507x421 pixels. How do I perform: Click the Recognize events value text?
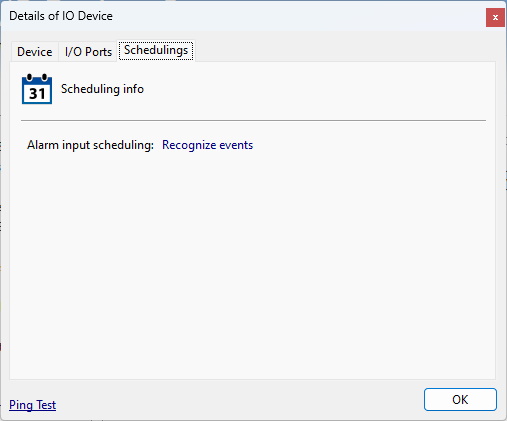pyautogui.click(x=207, y=145)
